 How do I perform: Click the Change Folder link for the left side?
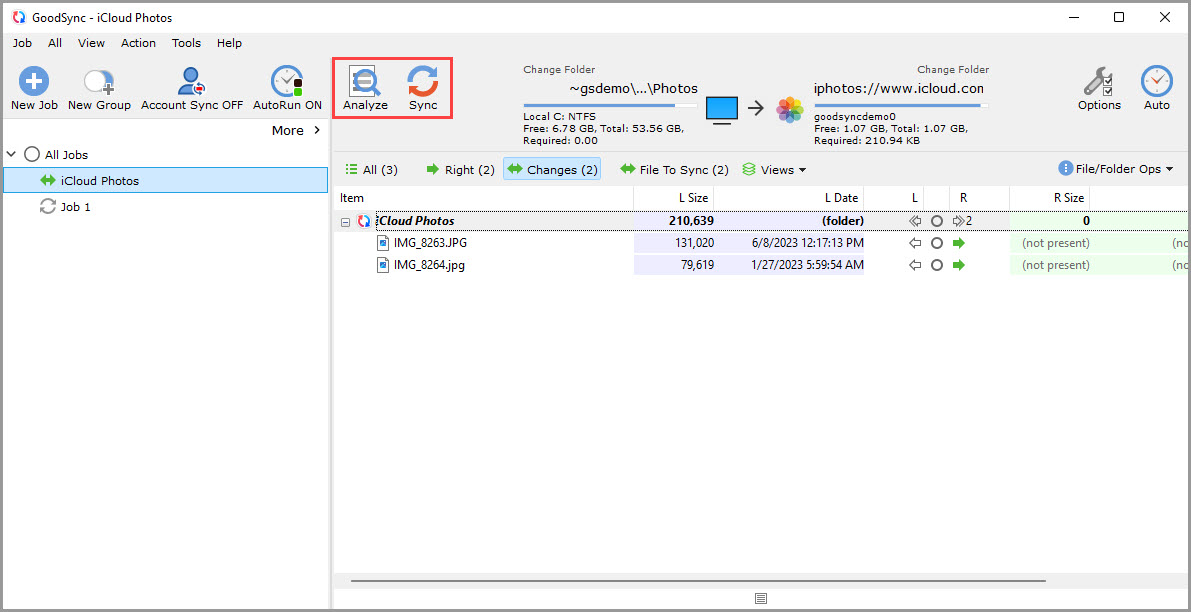pyautogui.click(x=559, y=69)
